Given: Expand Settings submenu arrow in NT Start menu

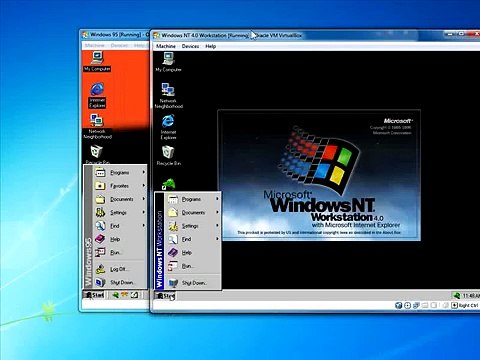Looking at the screenshot, I should coord(217,226).
